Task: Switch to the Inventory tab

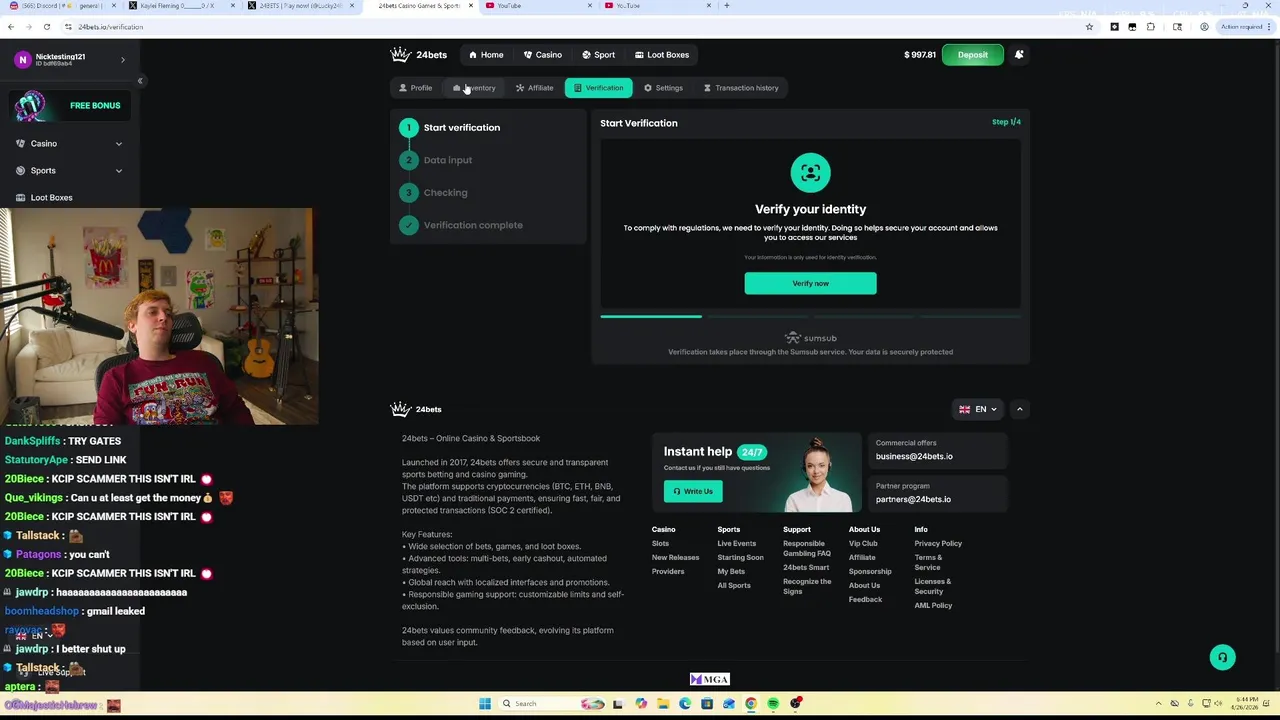Action: point(474,88)
